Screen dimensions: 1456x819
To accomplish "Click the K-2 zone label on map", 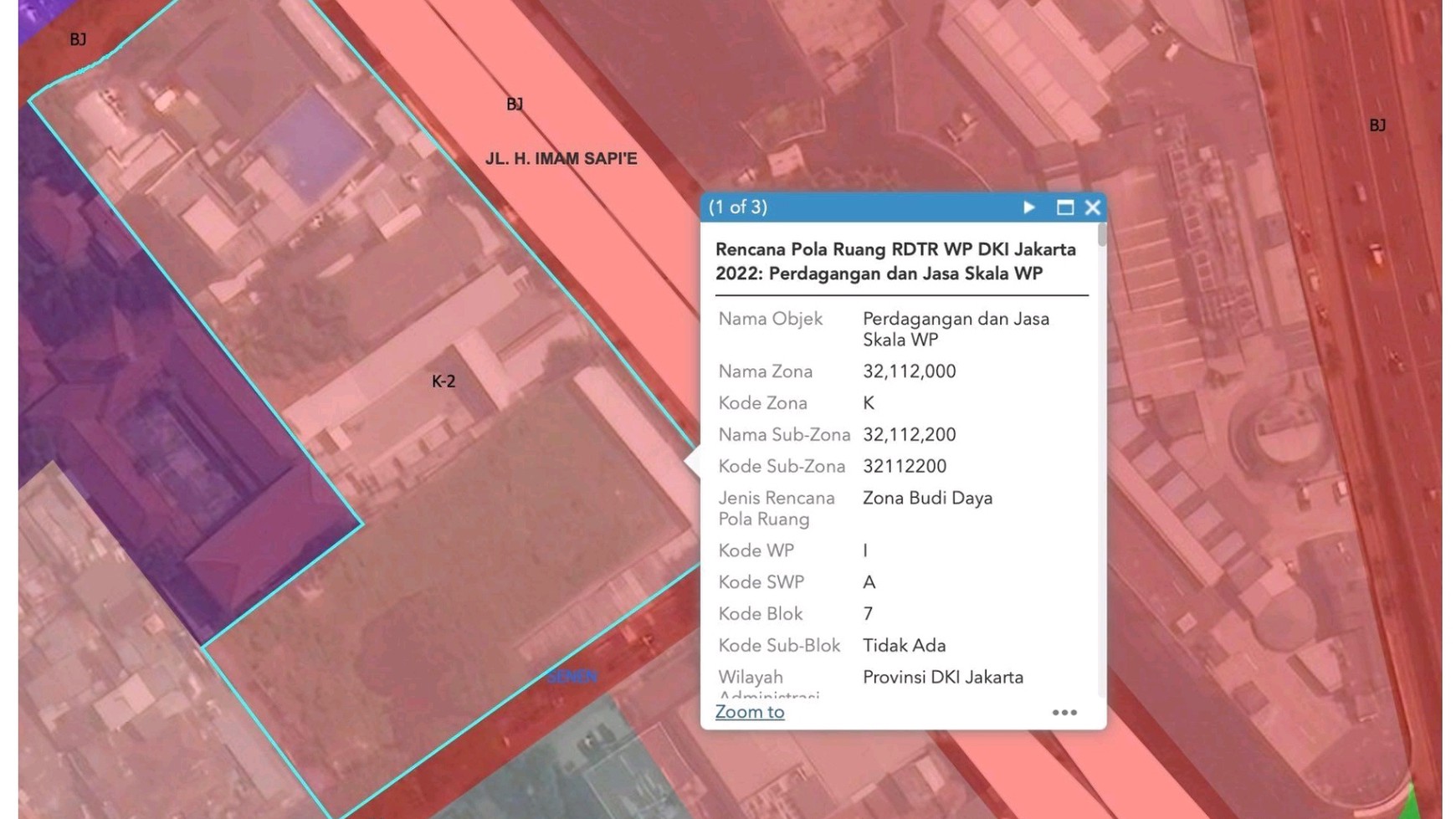I will (x=443, y=381).
